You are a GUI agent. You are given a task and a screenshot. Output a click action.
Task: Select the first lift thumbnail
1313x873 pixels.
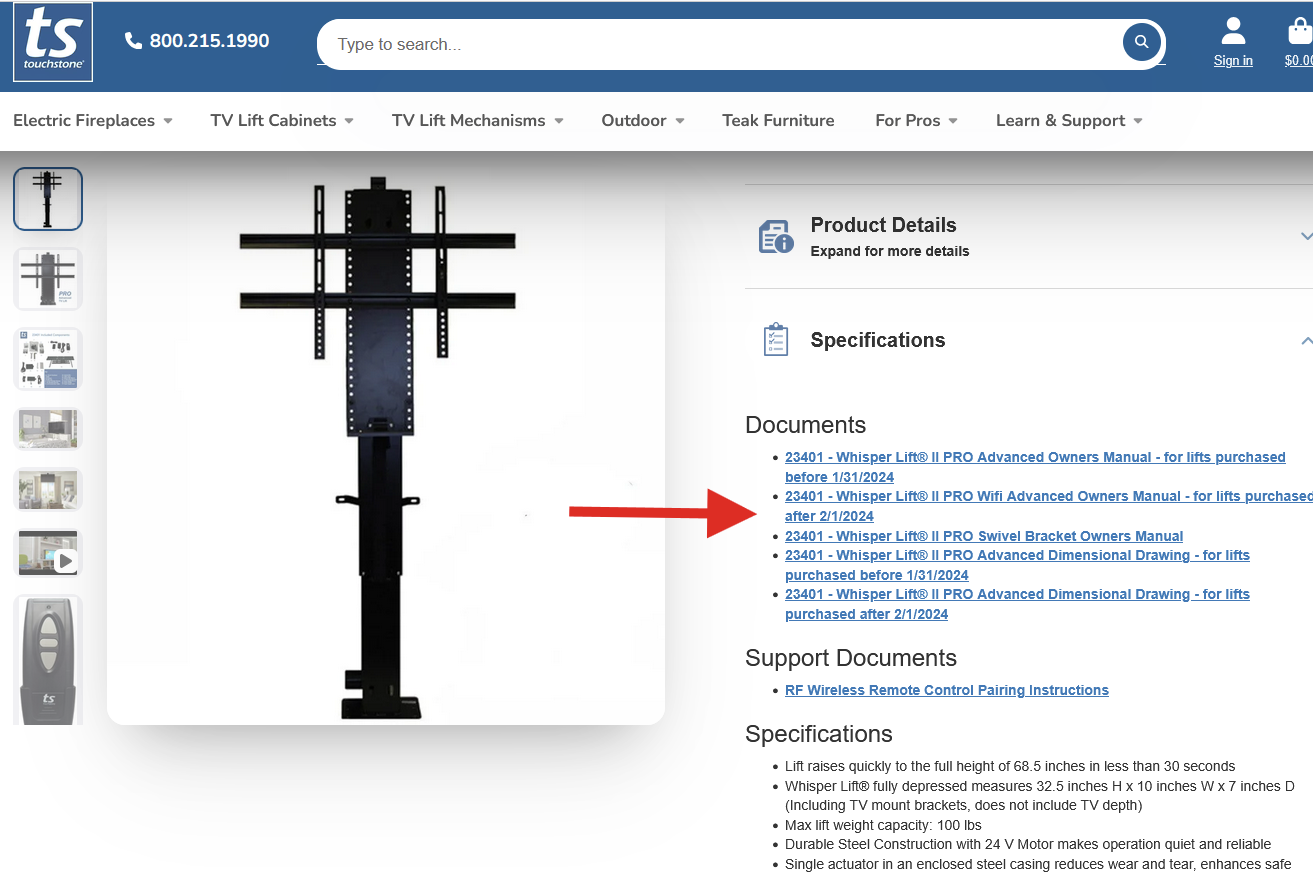pos(48,199)
